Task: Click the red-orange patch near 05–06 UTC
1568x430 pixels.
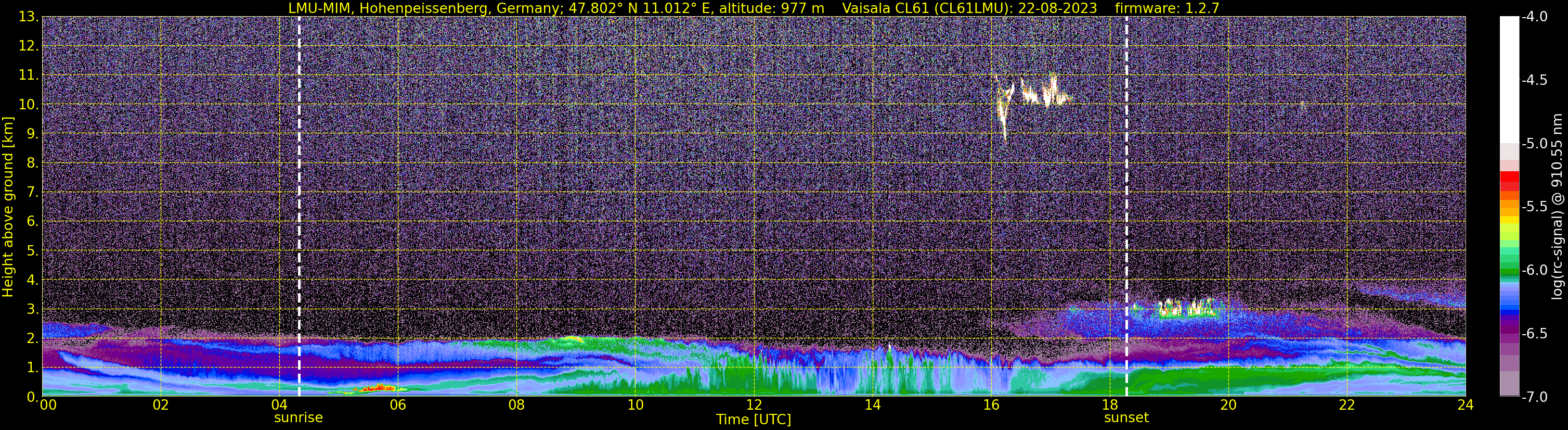Action: [x=375, y=387]
